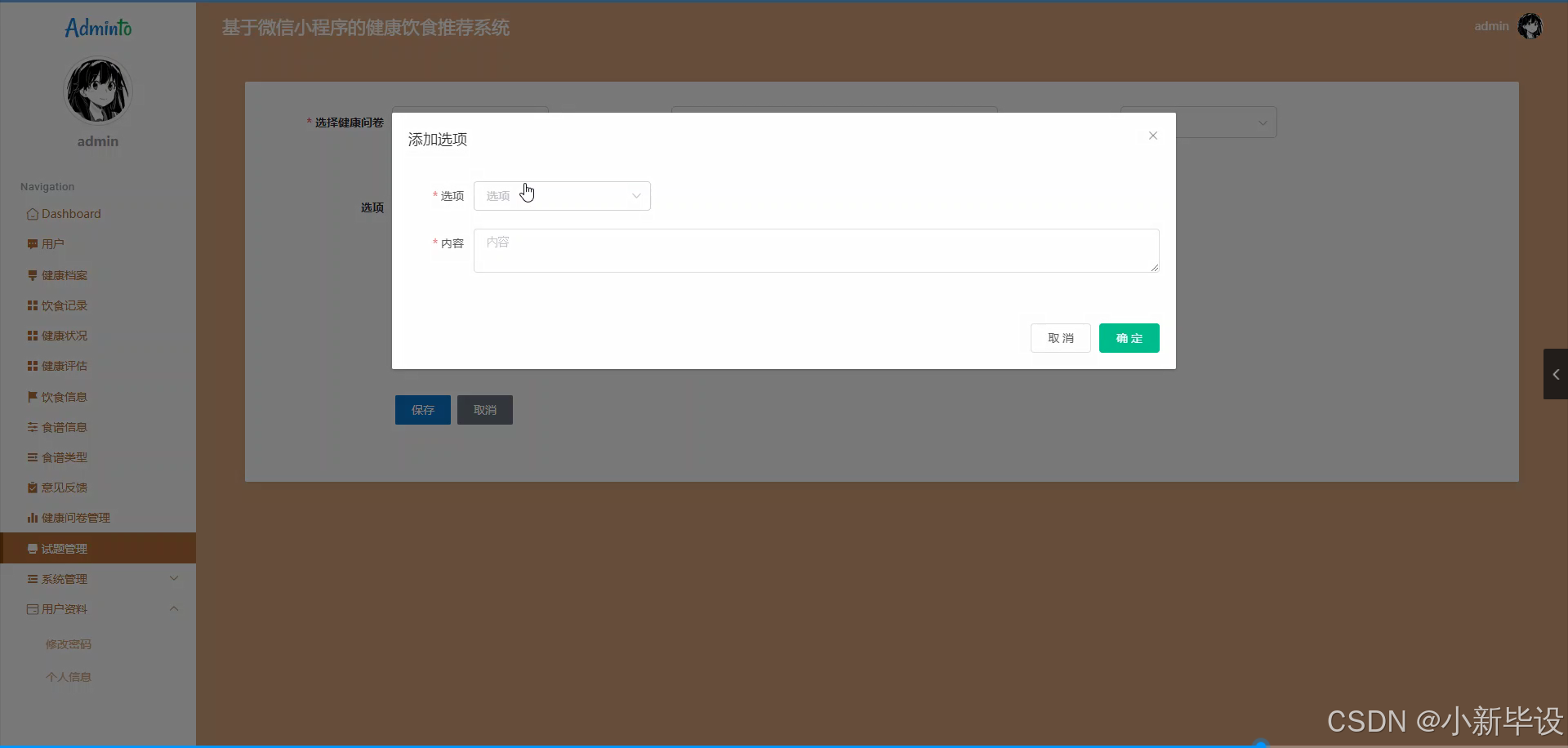Viewport: 1568px width, 748px height.
Task: Select the 健康评估 sidebar item
Action: (x=63, y=365)
